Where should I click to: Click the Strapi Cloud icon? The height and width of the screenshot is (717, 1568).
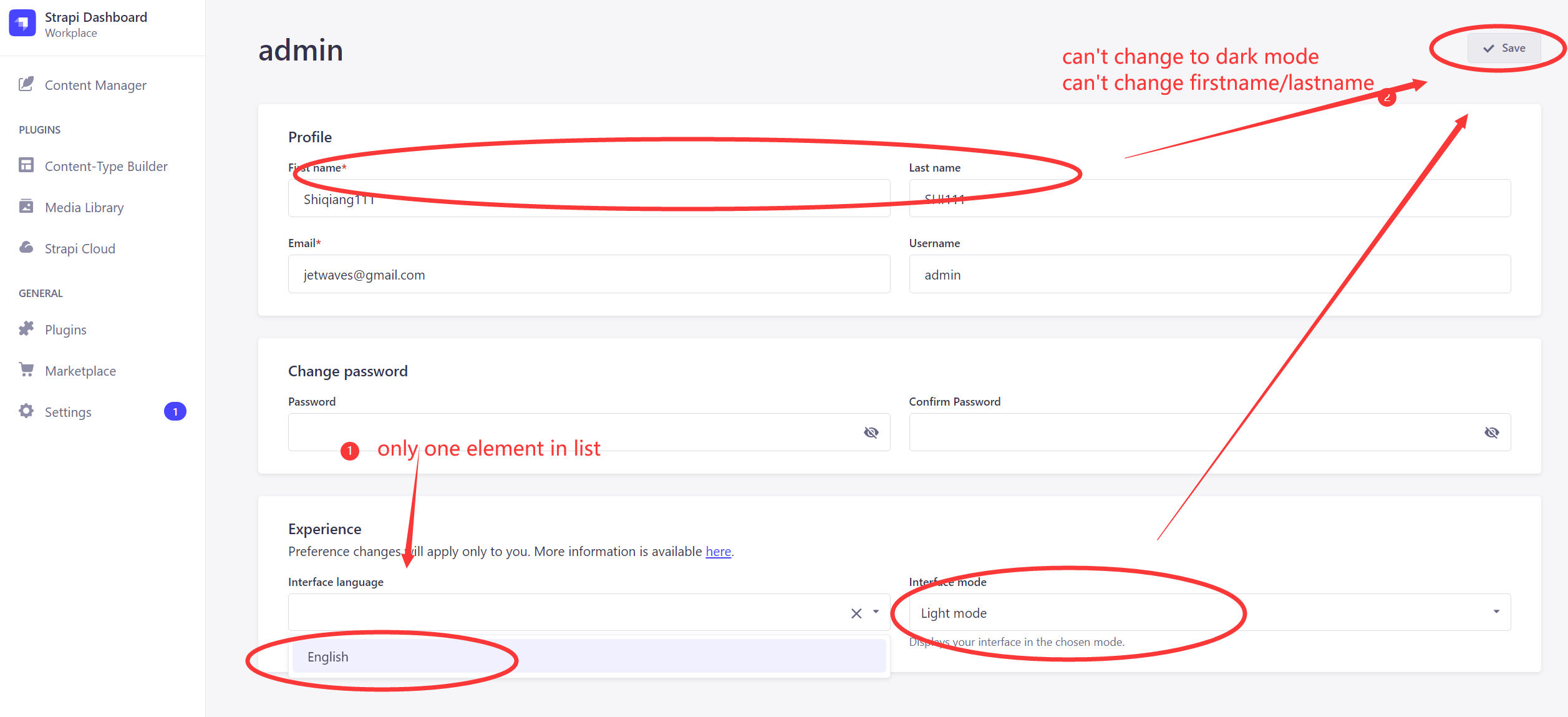26,248
